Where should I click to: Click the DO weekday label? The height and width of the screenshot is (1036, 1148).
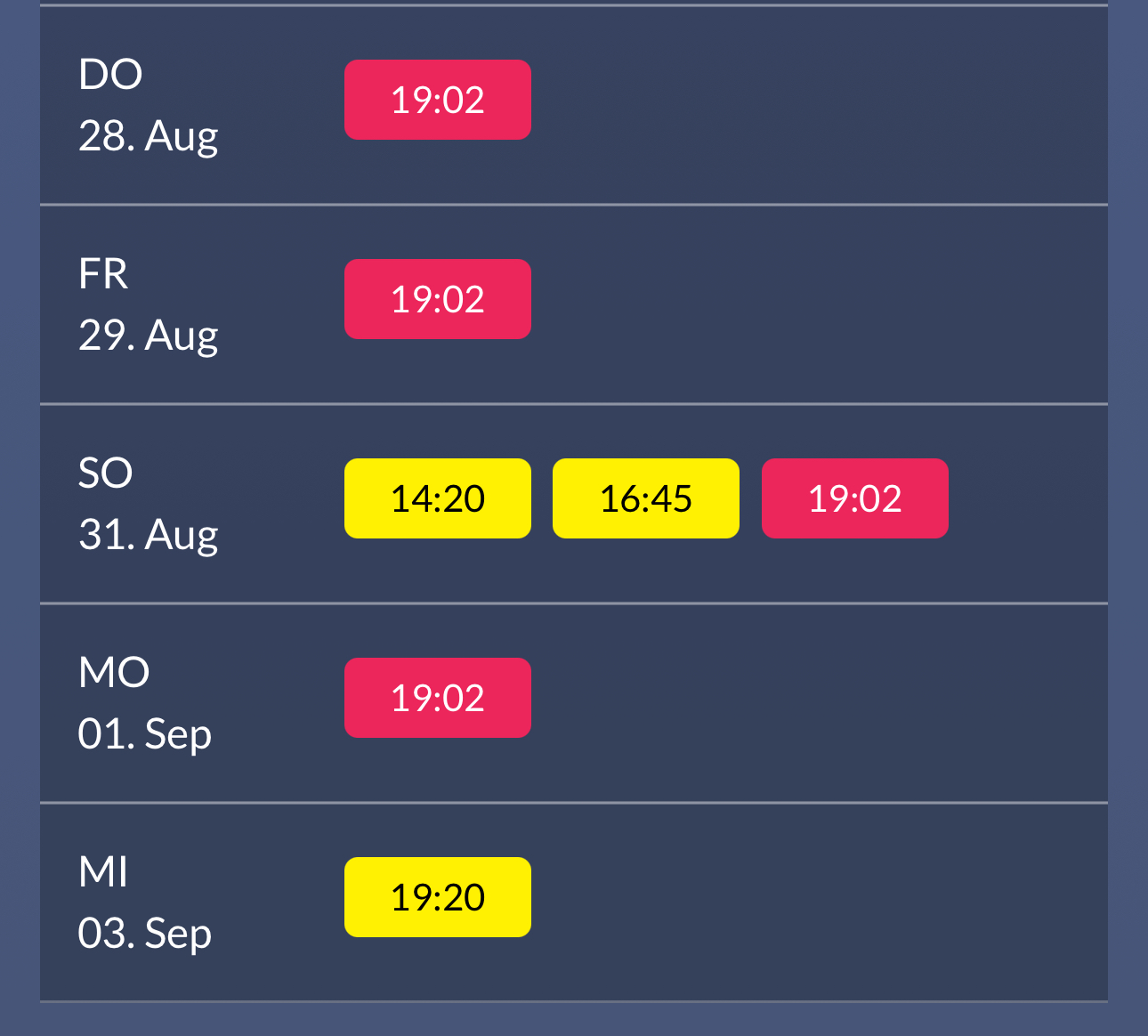(x=110, y=75)
